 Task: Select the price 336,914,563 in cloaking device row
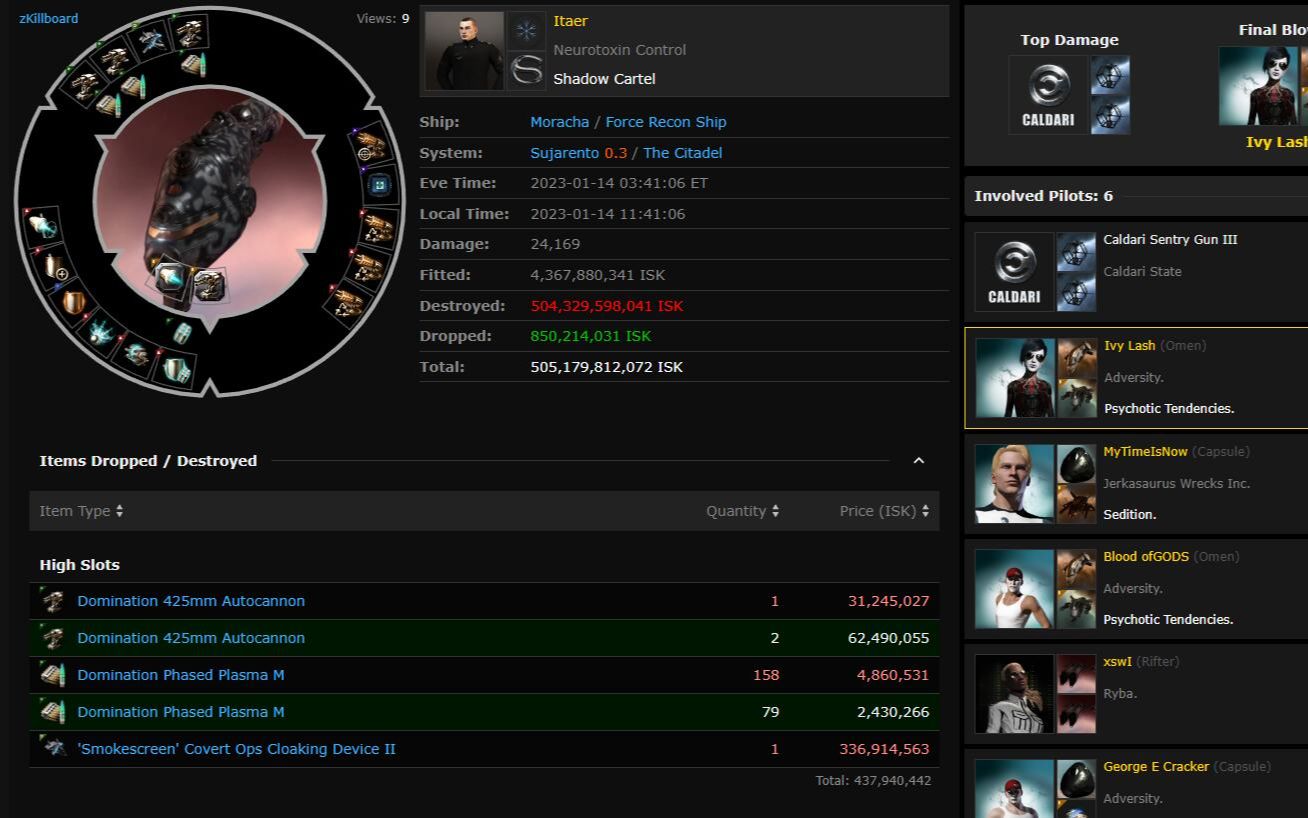[884, 749]
